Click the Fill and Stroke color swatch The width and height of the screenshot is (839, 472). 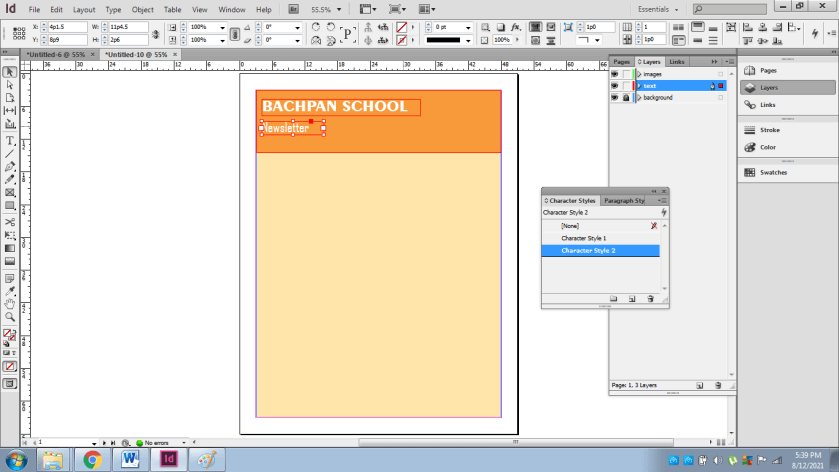coord(10,335)
